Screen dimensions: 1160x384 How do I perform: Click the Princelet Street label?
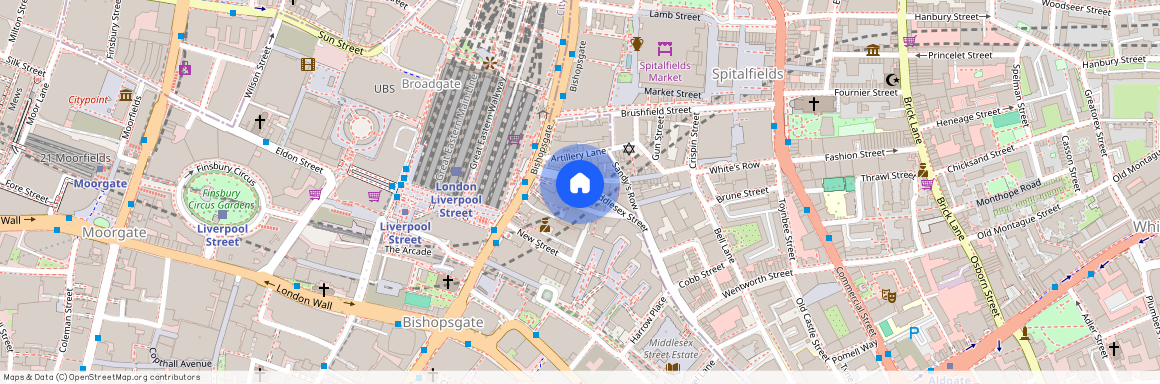coord(960,55)
